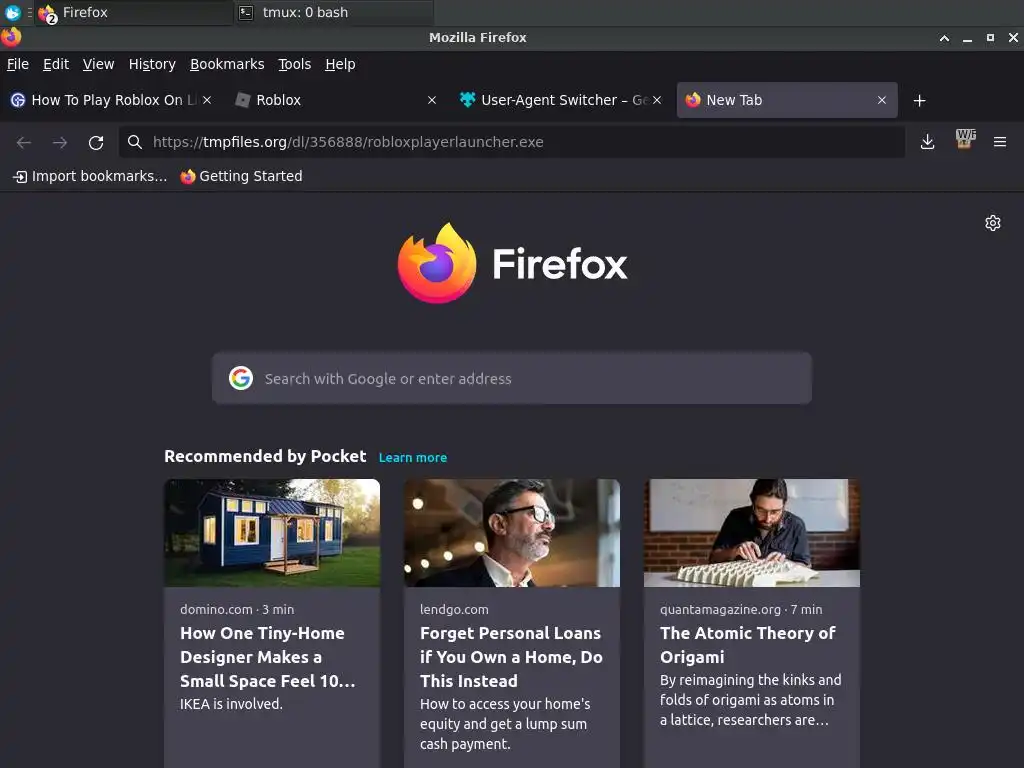Open the Tools menu
This screenshot has height=768, width=1024.
pyautogui.click(x=295, y=64)
